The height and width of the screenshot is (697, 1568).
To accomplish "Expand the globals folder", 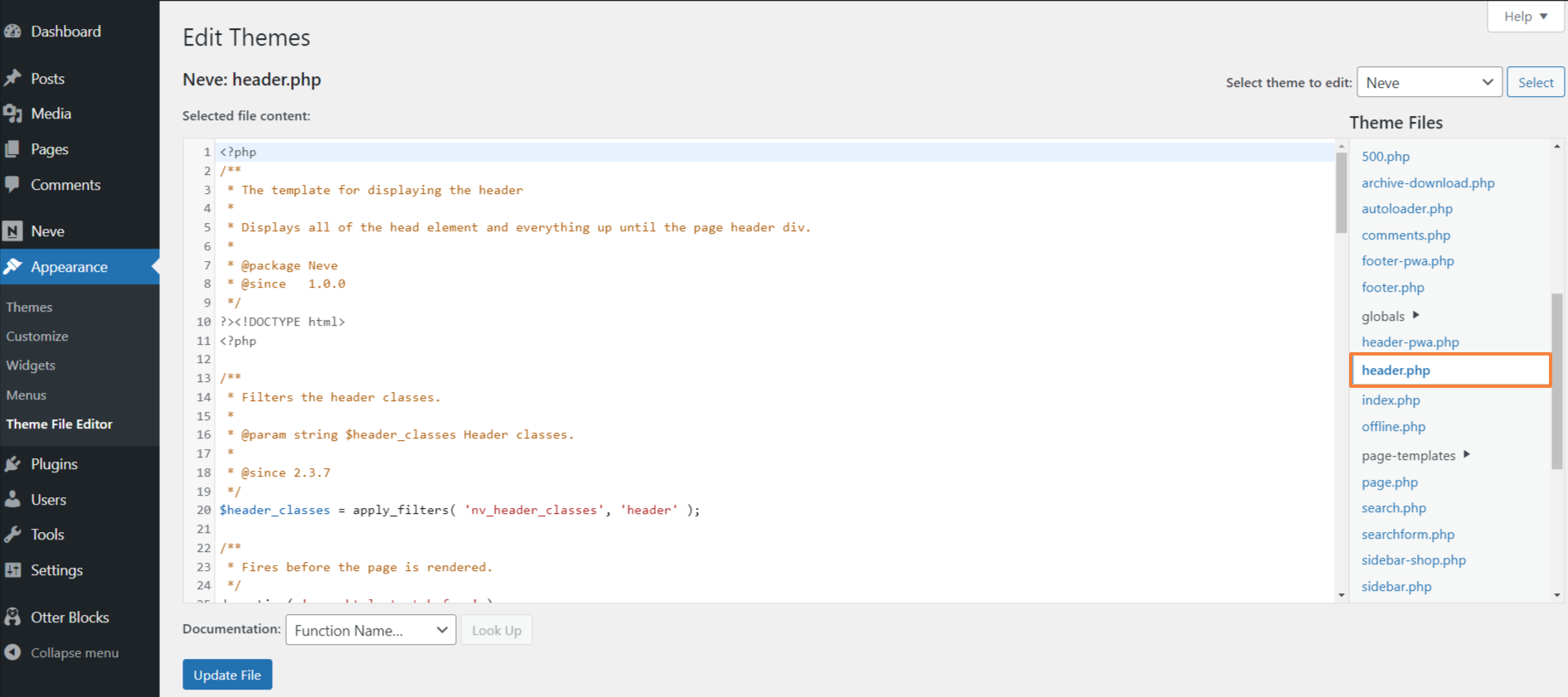I will 1391,316.
